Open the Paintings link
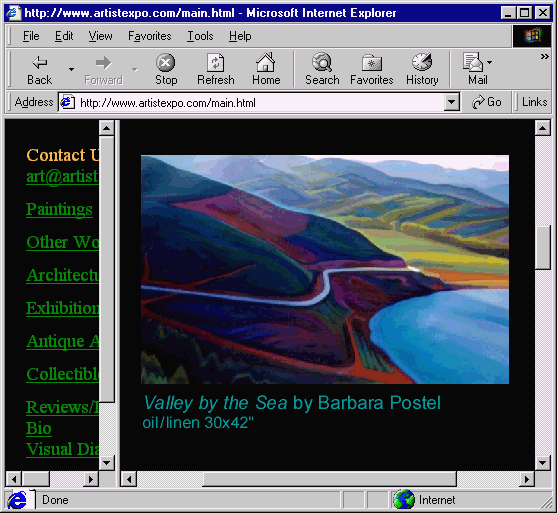Image resolution: width=558 pixels, height=513 pixels. [59, 209]
